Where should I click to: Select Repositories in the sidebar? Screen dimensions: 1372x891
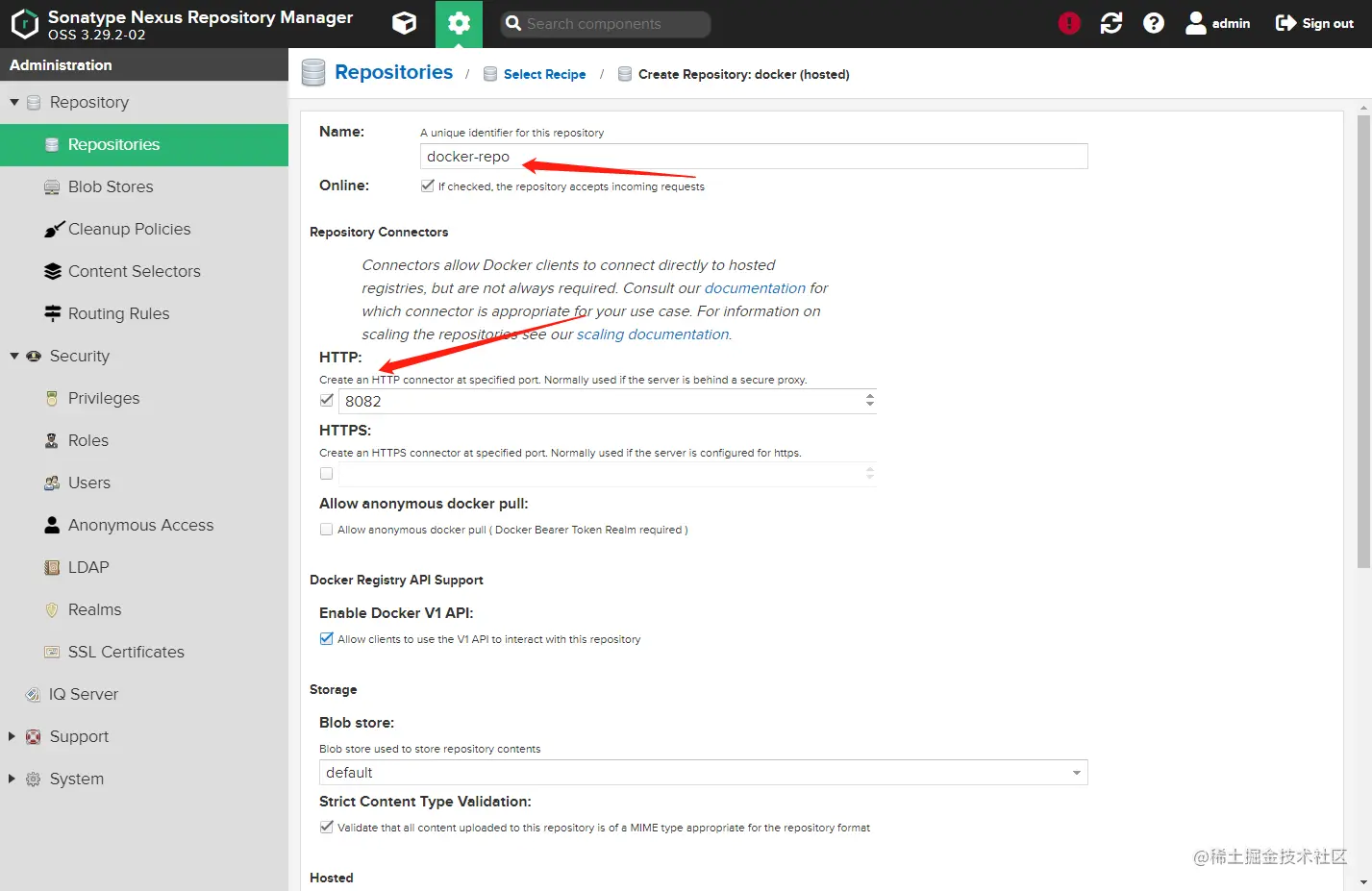coord(144,144)
